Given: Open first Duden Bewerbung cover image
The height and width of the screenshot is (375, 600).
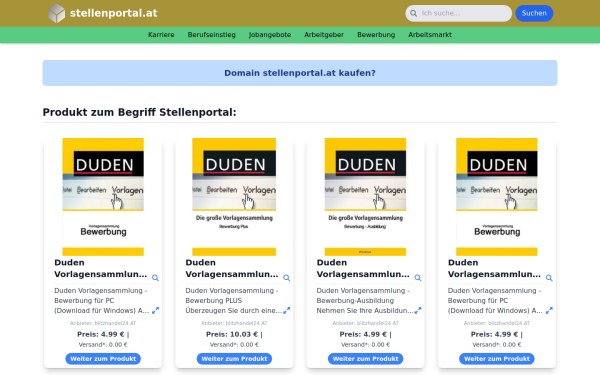Looking at the screenshot, I should 103,197.
